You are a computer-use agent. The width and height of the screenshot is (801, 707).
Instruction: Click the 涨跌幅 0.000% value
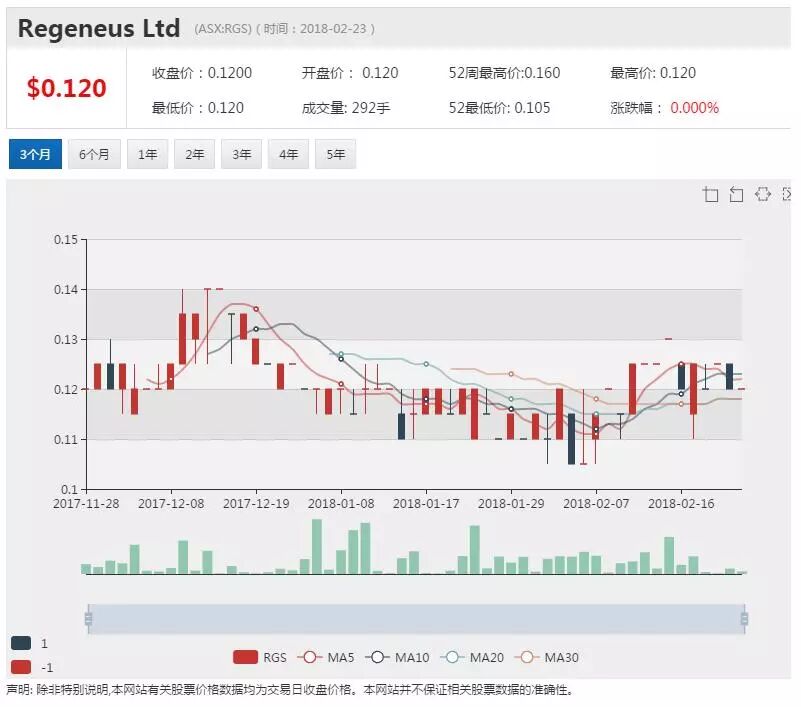[664, 108]
